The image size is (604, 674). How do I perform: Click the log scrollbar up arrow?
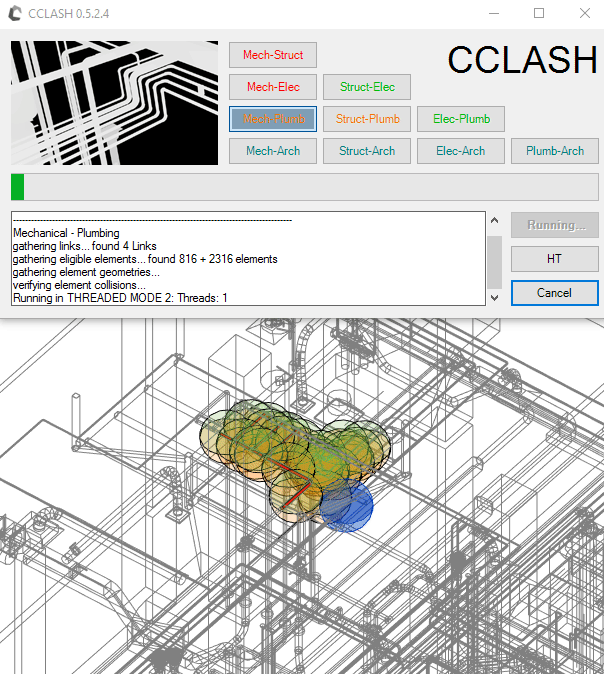tap(495, 220)
